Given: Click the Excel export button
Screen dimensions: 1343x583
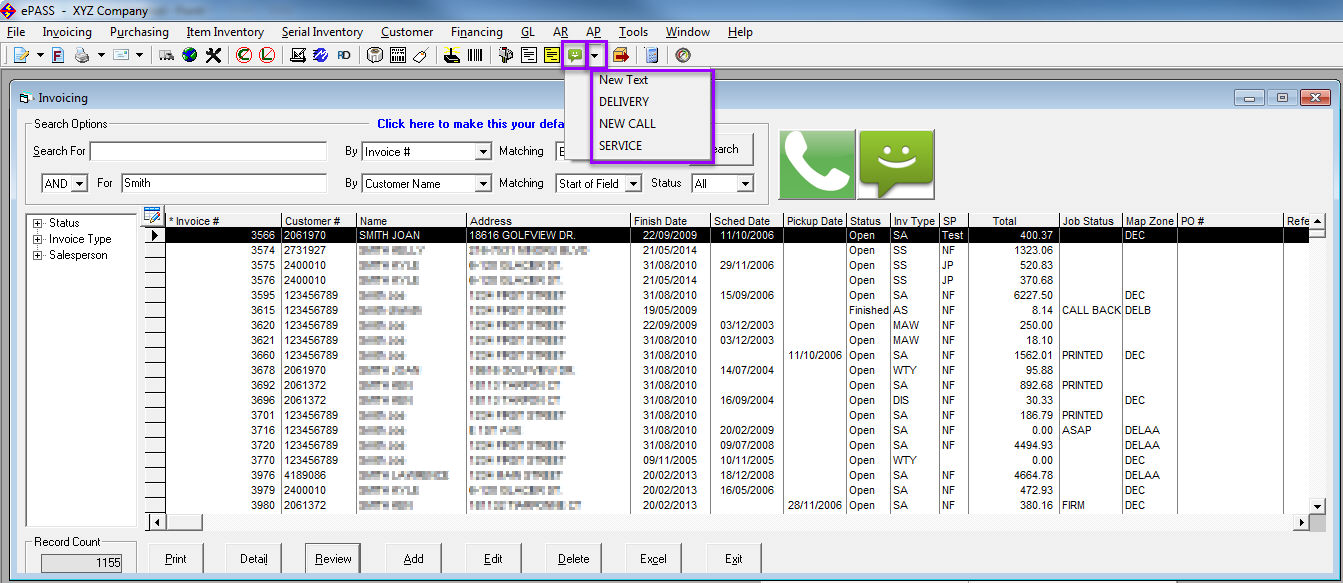Looking at the screenshot, I should [x=653, y=559].
